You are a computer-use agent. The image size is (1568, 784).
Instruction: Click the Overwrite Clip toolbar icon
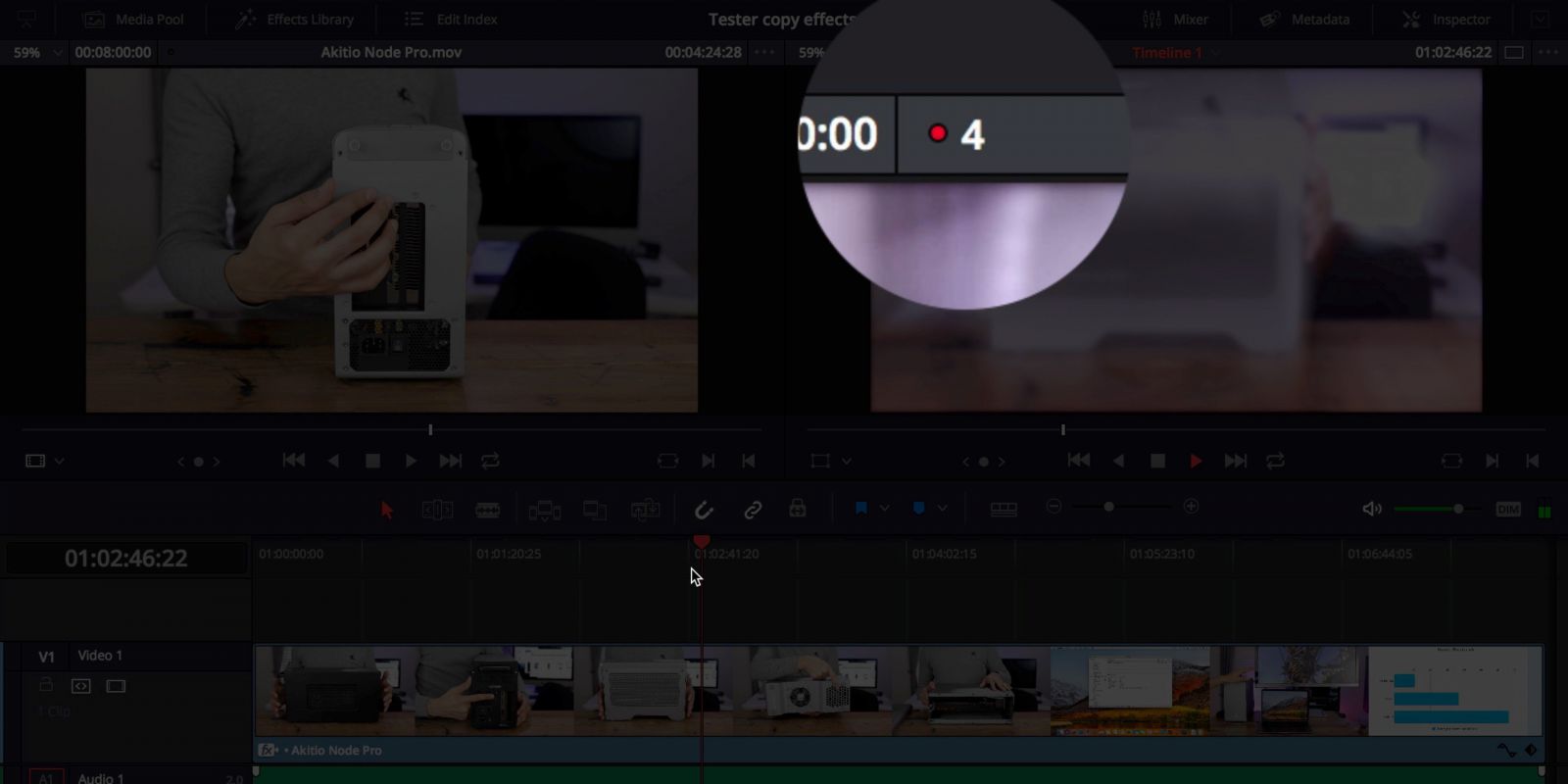[x=595, y=510]
